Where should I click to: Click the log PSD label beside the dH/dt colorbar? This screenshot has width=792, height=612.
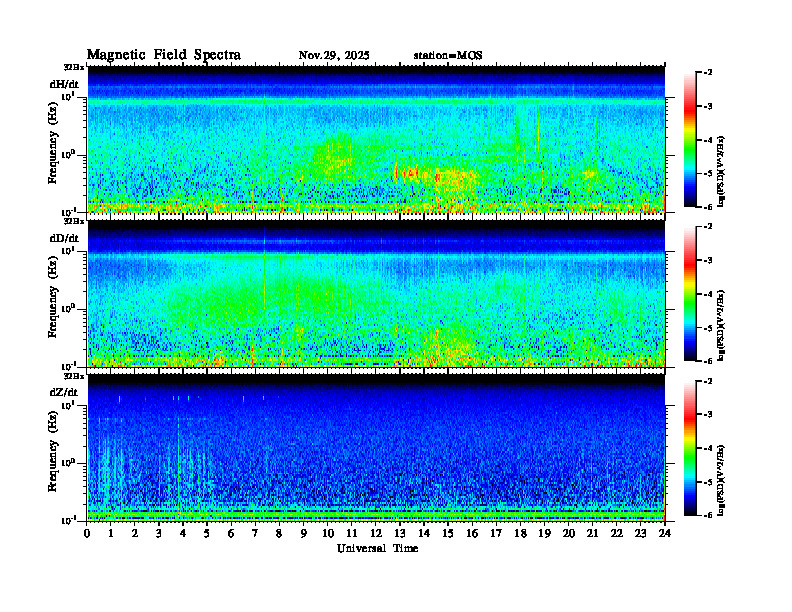pos(721,171)
